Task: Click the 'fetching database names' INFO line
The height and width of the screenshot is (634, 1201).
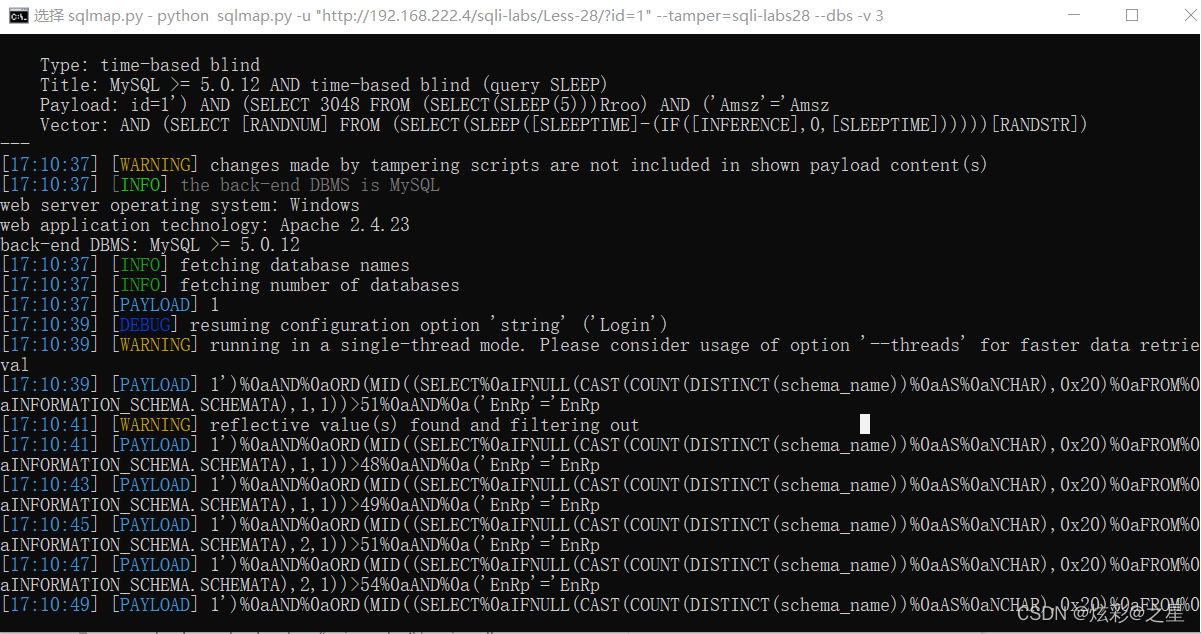Action: tap(205, 265)
